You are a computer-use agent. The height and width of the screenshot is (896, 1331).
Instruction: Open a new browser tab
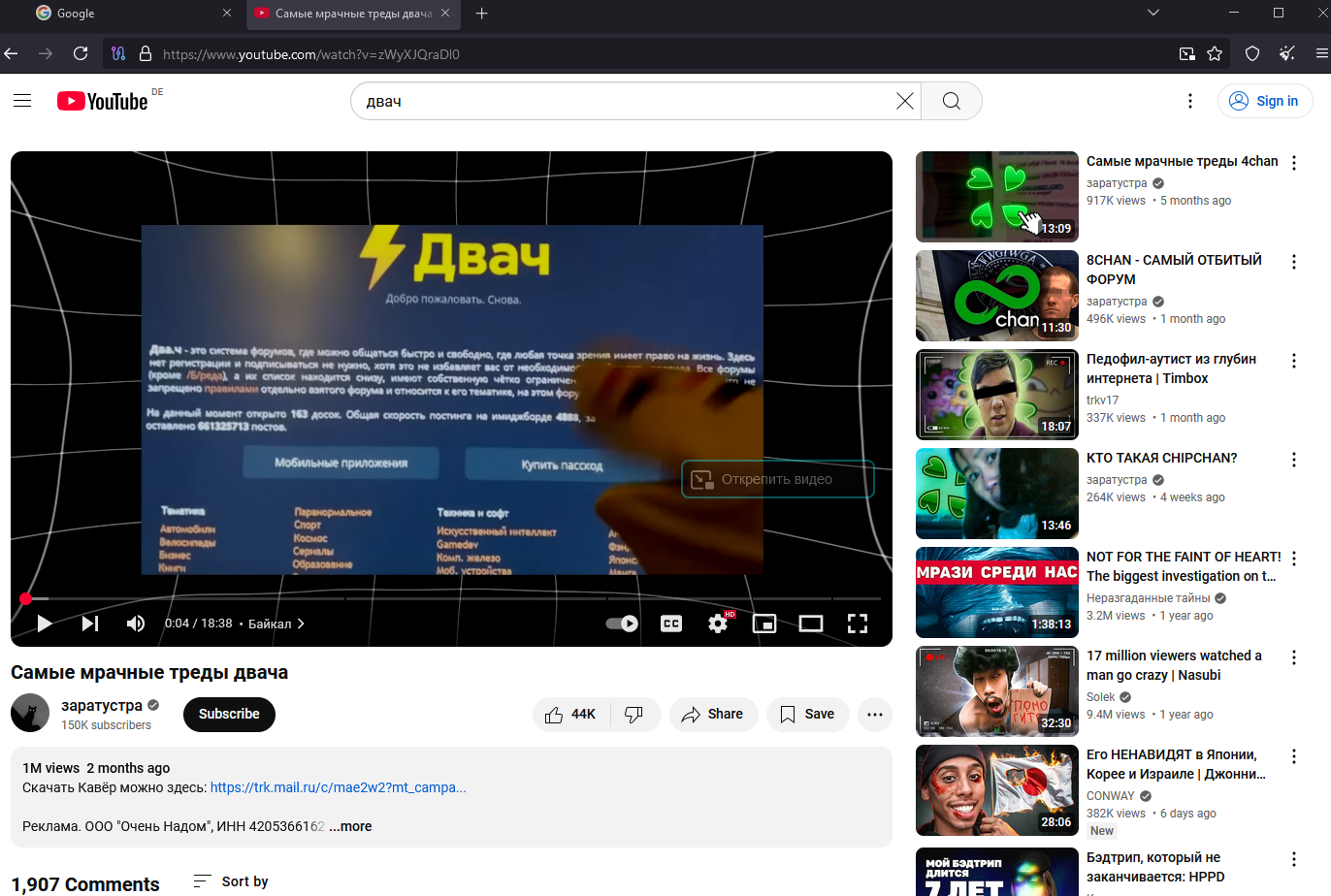click(x=482, y=14)
